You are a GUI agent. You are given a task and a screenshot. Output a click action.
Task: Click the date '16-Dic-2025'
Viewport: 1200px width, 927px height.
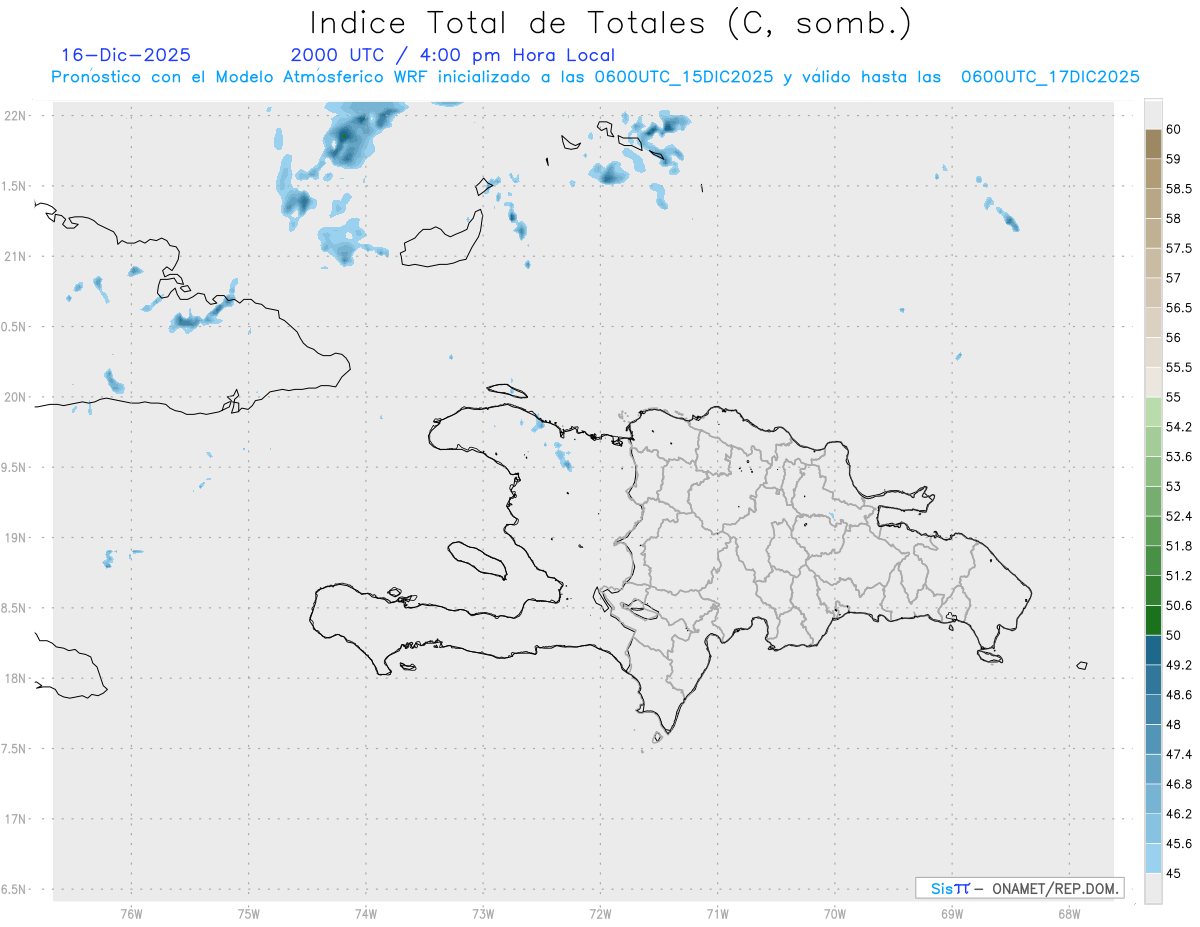(x=126, y=55)
